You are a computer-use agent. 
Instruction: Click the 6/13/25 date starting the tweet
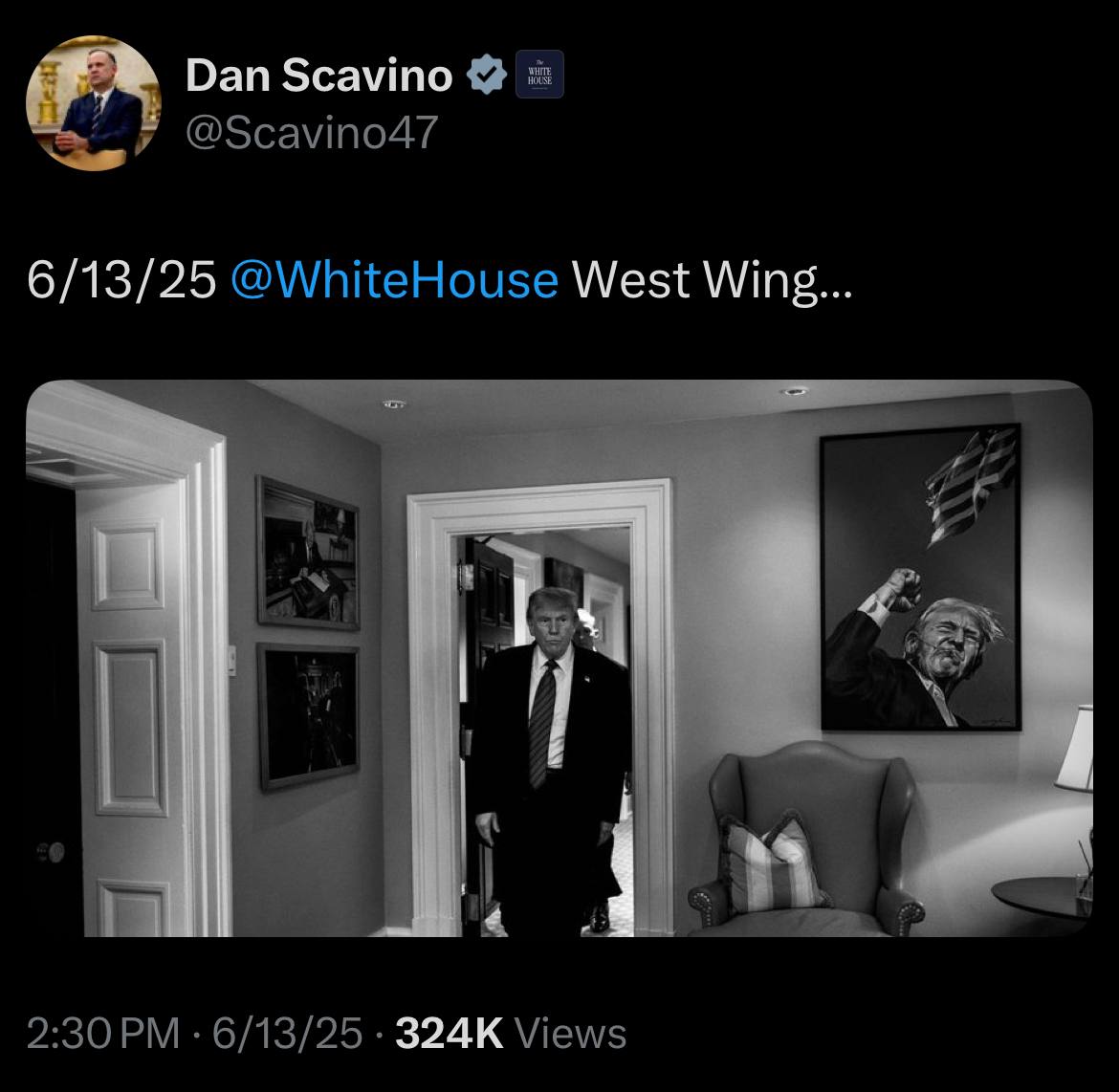pyautogui.click(x=121, y=280)
